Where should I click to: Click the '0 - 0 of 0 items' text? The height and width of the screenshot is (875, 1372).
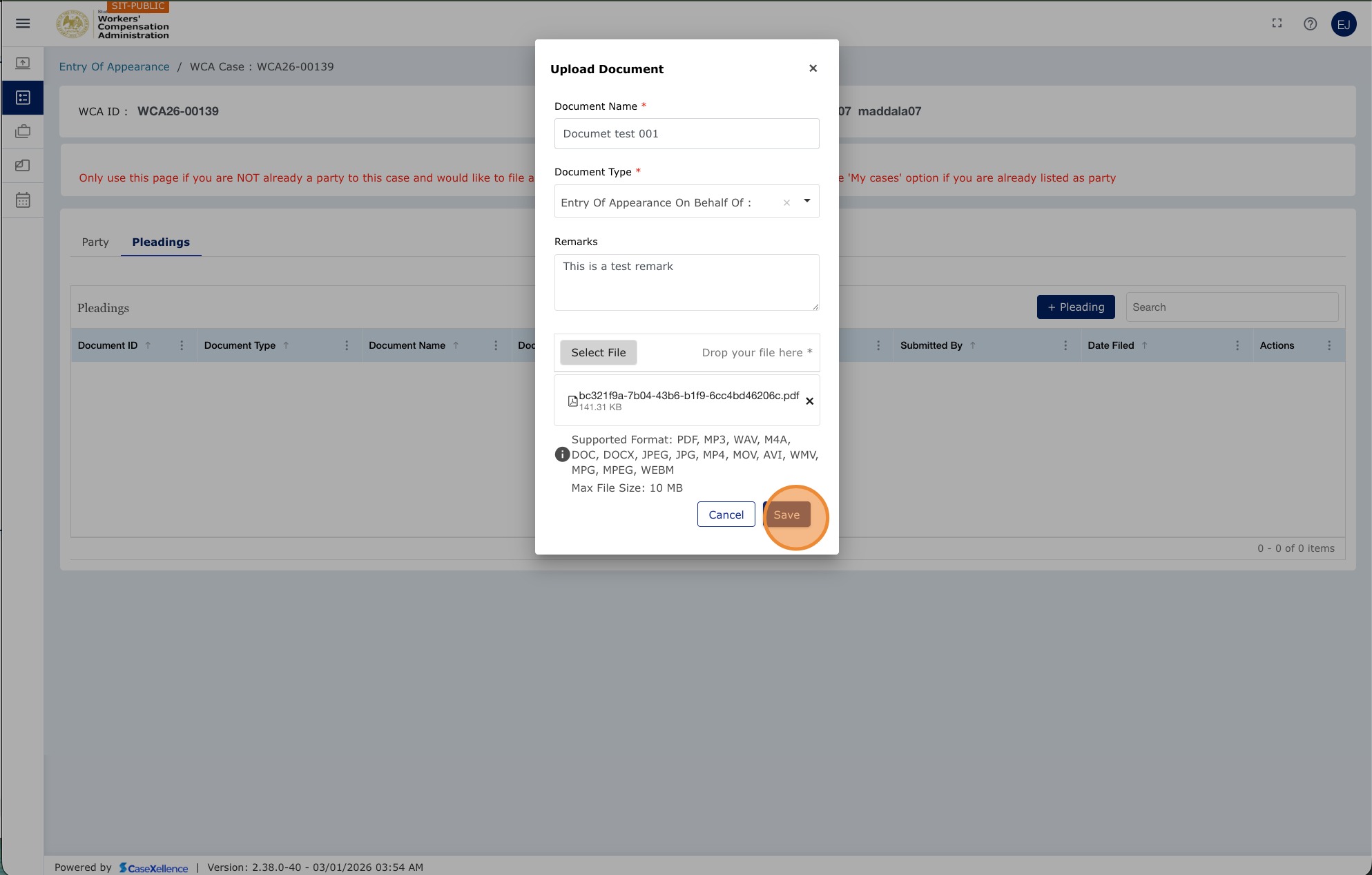pyautogui.click(x=1295, y=548)
